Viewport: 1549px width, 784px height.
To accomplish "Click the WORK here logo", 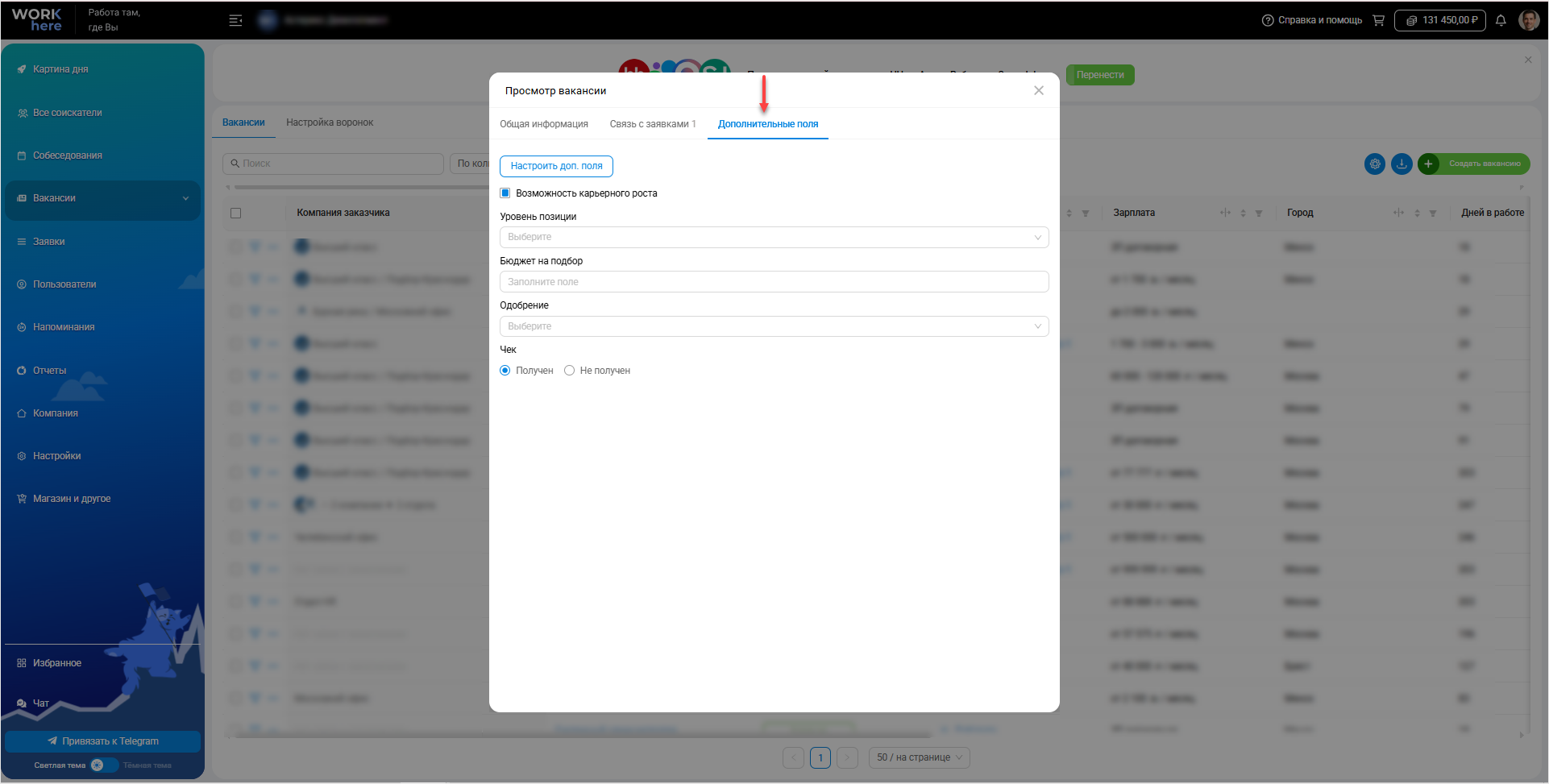I will point(37,20).
